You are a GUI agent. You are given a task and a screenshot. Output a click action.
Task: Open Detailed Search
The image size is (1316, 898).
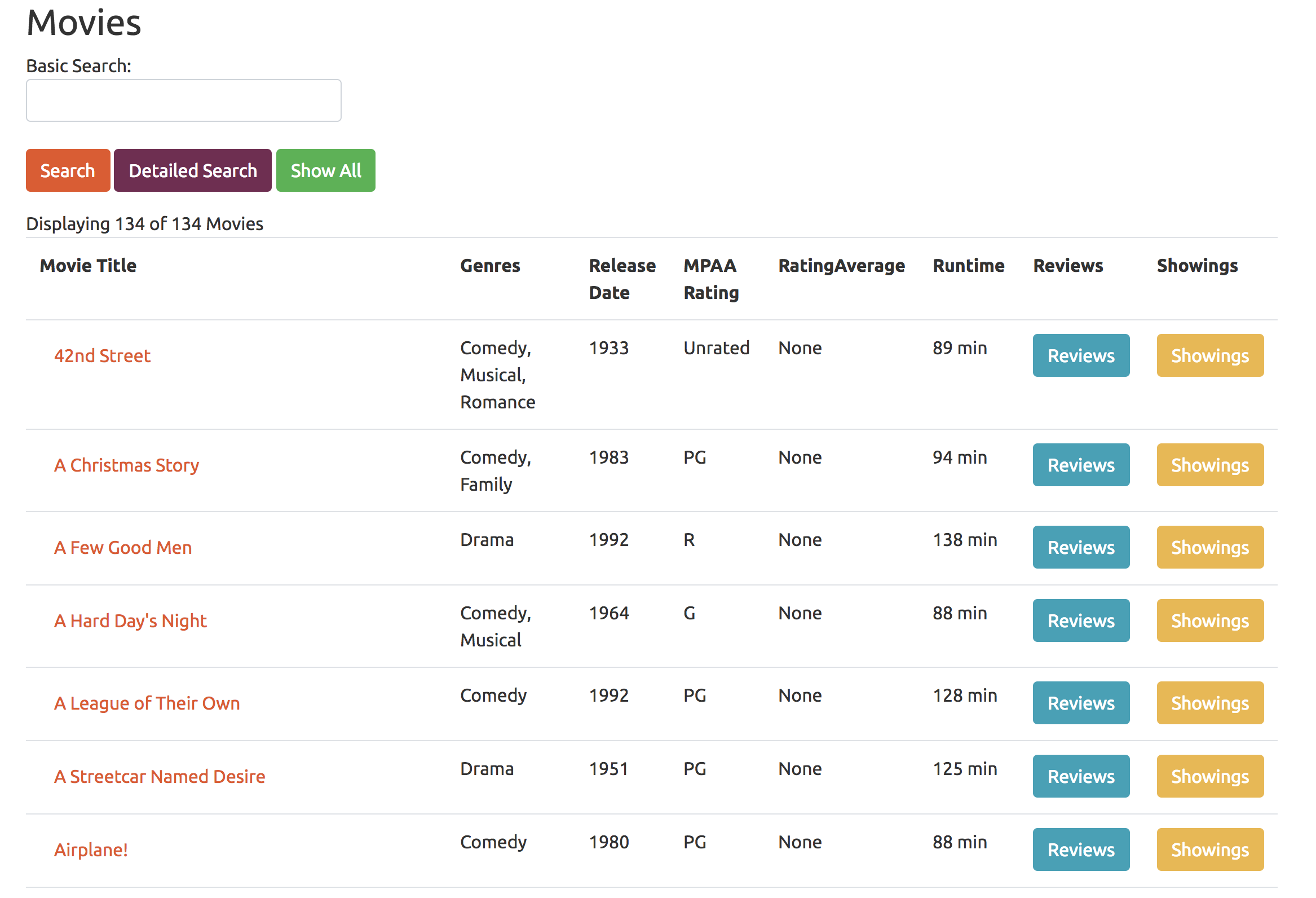pos(192,170)
